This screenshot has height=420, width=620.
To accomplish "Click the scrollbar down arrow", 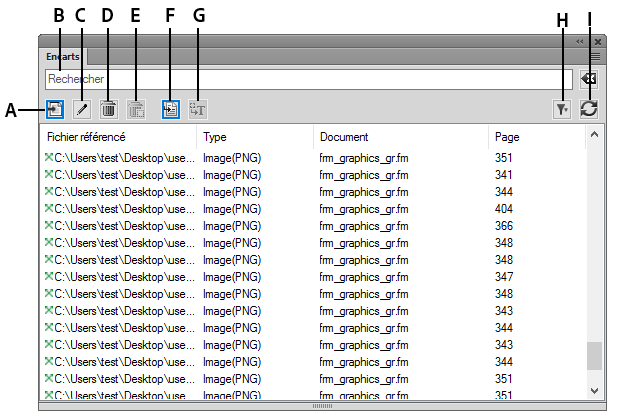I will tap(595, 390).
